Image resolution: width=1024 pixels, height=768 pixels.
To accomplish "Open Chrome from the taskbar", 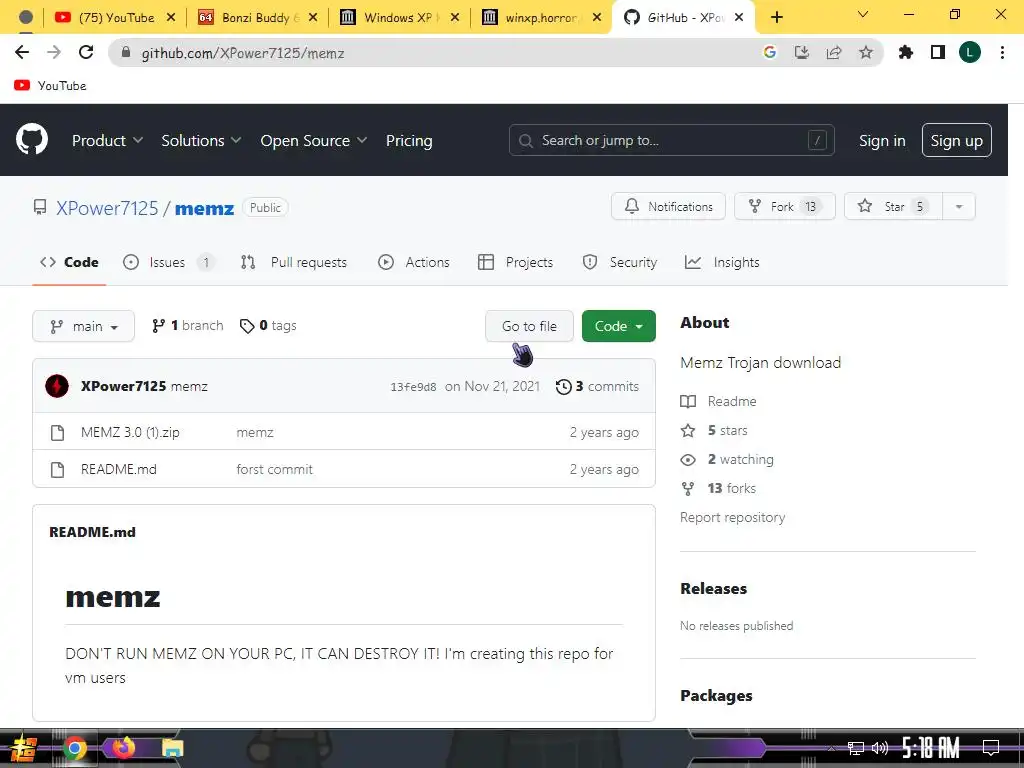I will (x=74, y=748).
